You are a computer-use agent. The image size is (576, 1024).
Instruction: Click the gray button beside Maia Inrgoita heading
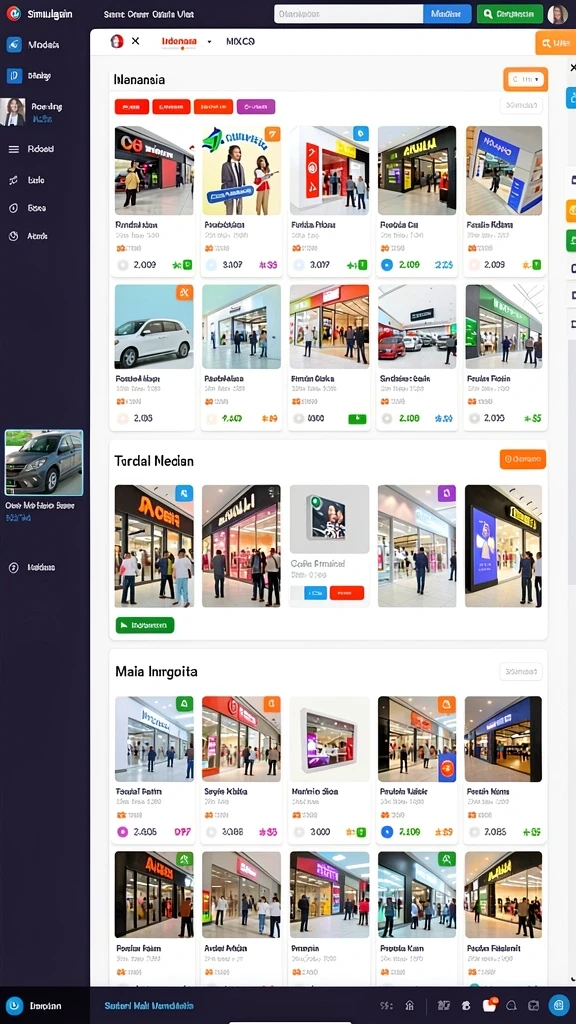click(x=521, y=671)
